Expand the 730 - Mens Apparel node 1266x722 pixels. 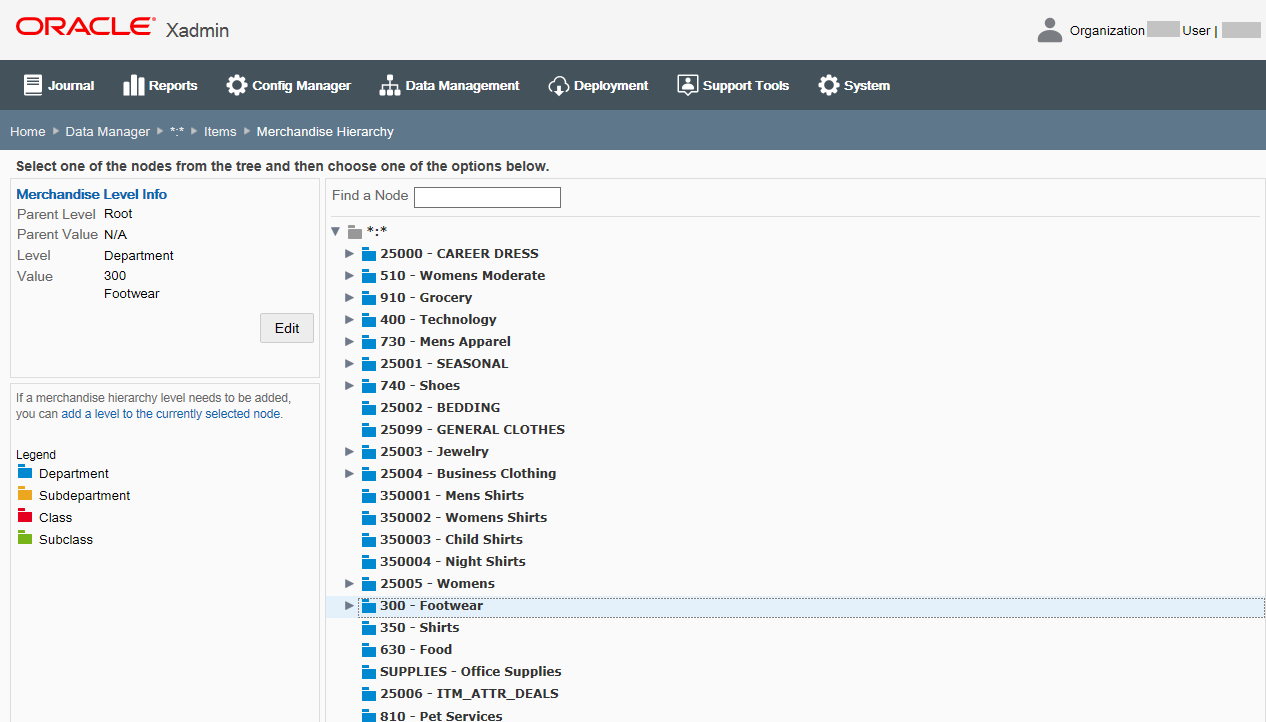pos(350,341)
